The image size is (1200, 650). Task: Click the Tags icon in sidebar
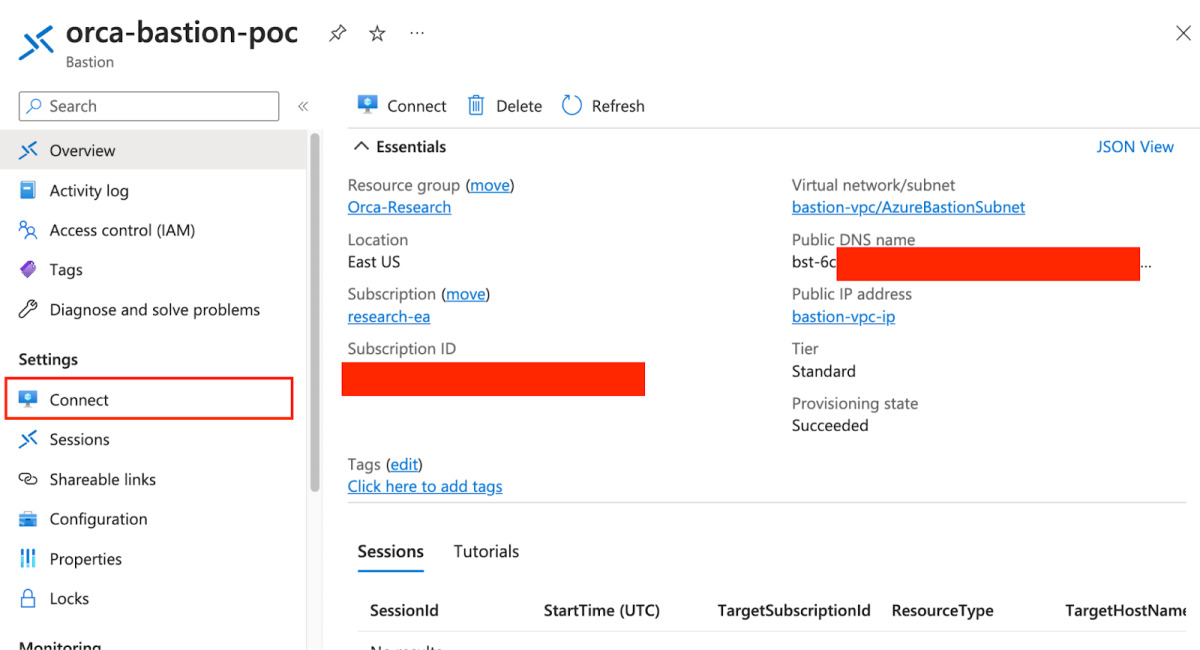coord(28,270)
